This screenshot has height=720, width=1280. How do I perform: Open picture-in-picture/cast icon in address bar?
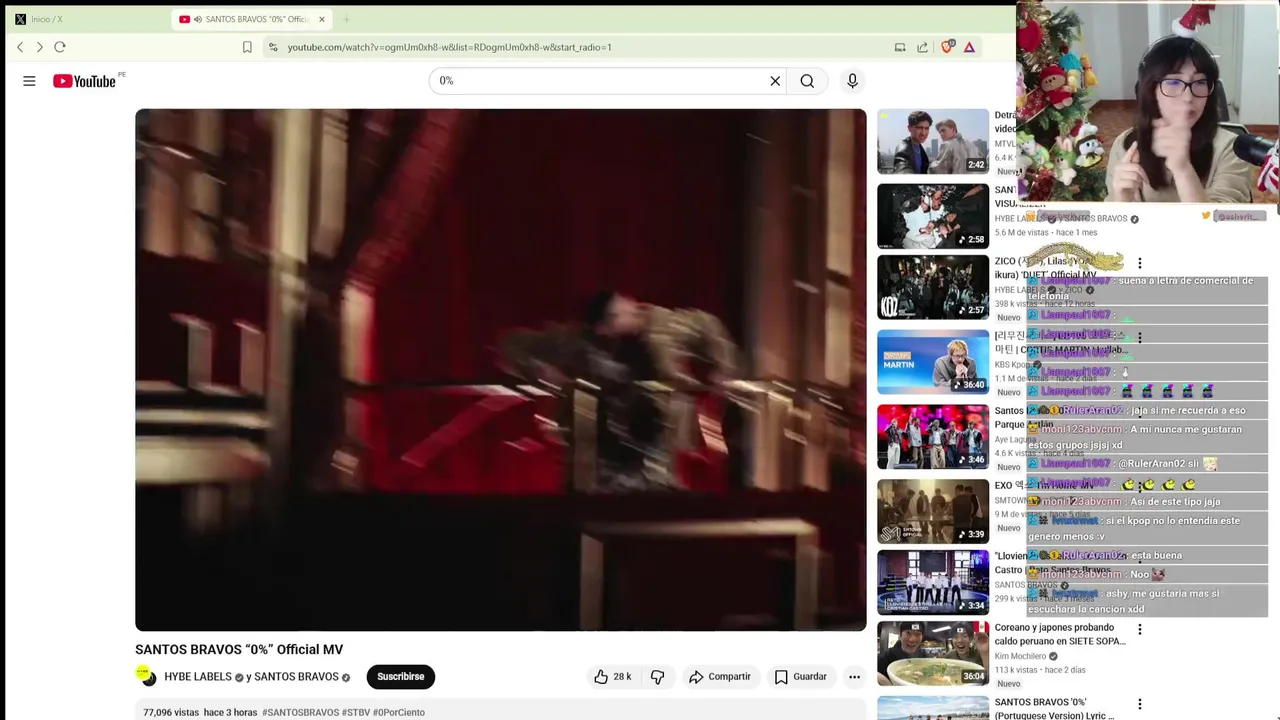coord(900,47)
